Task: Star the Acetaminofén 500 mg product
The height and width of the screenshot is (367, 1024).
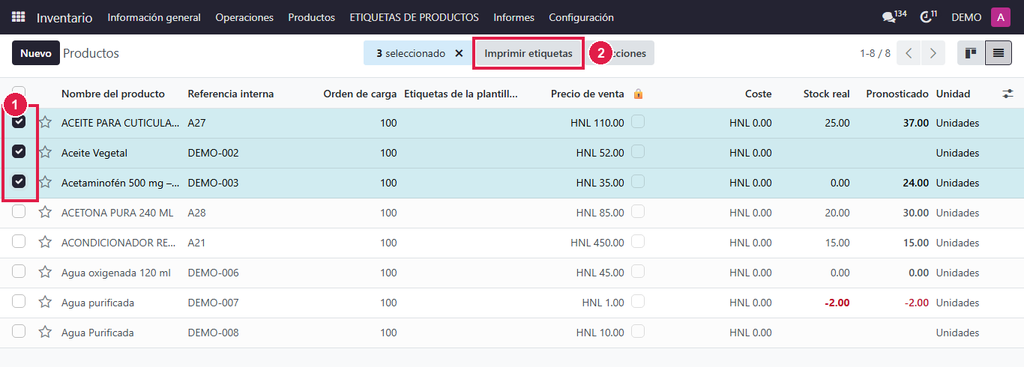Action: pyautogui.click(x=45, y=183)
